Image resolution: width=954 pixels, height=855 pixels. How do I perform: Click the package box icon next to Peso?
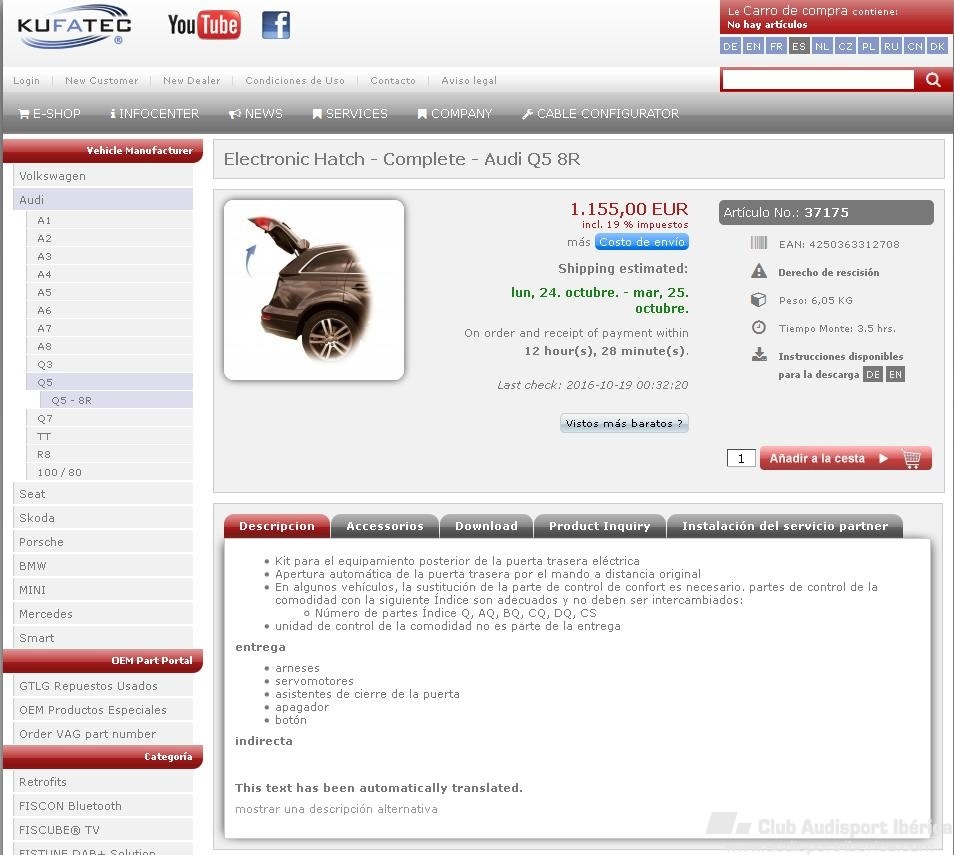coord(758,299)
